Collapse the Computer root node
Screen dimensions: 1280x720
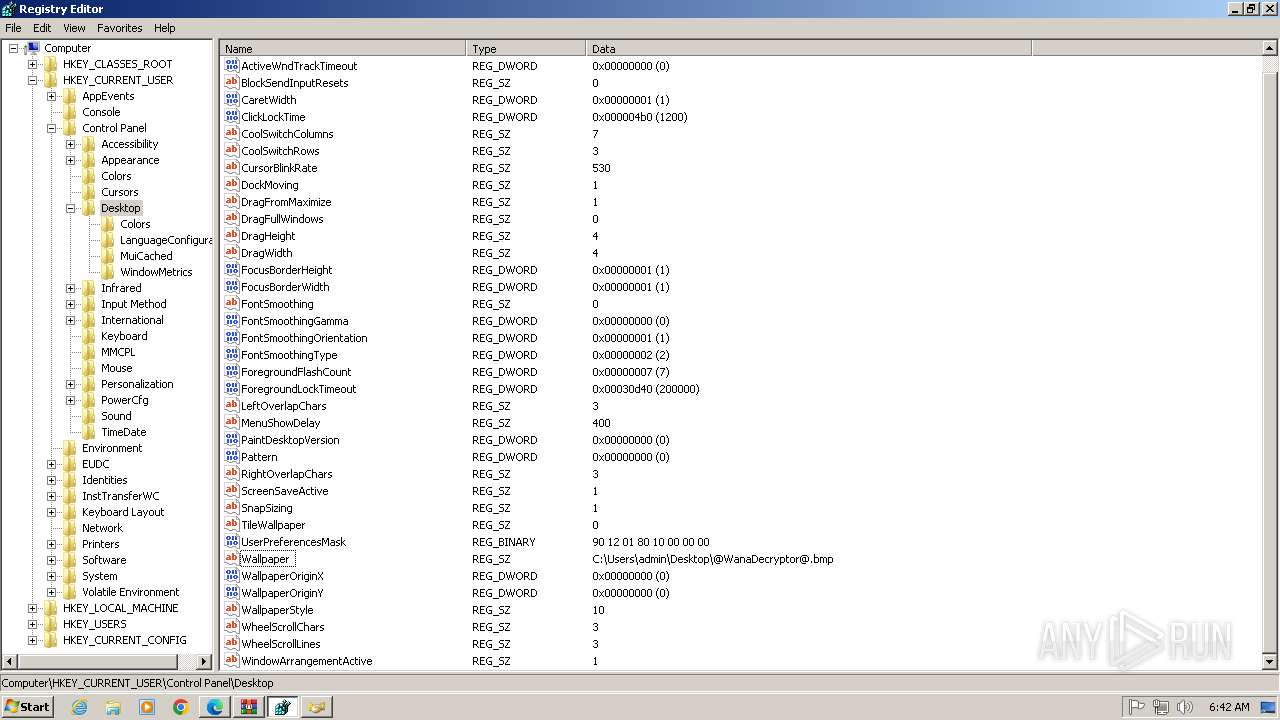pos(13,48)
